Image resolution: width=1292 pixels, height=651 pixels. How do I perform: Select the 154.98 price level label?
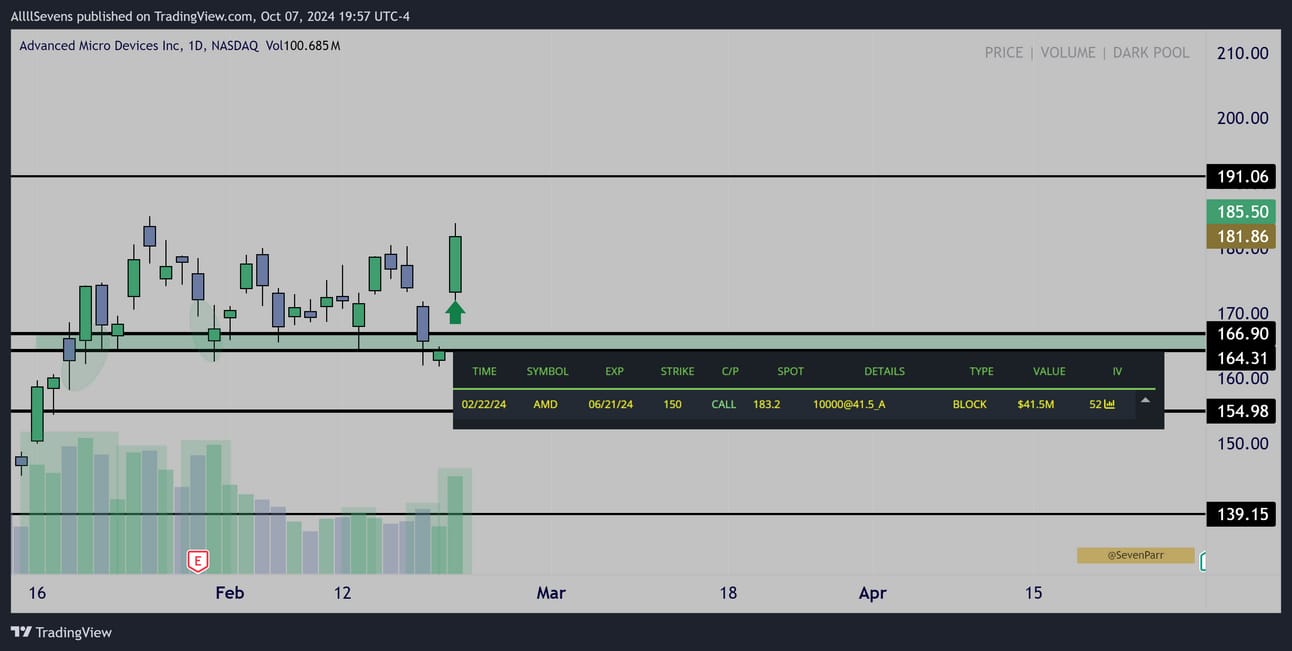1241,411
